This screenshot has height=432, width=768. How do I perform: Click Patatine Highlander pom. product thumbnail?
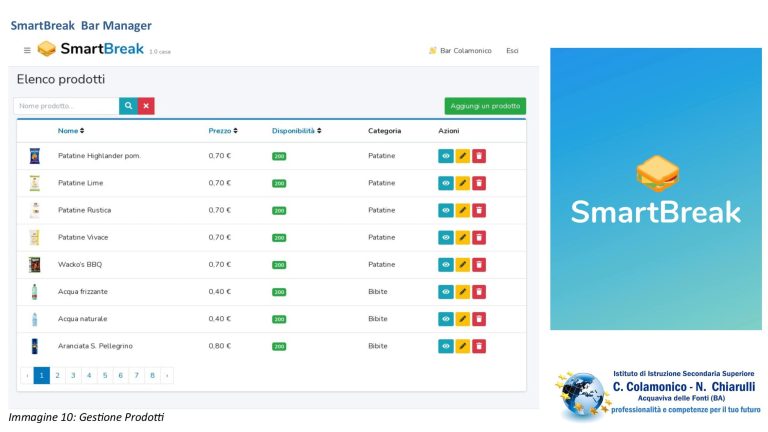34,156
